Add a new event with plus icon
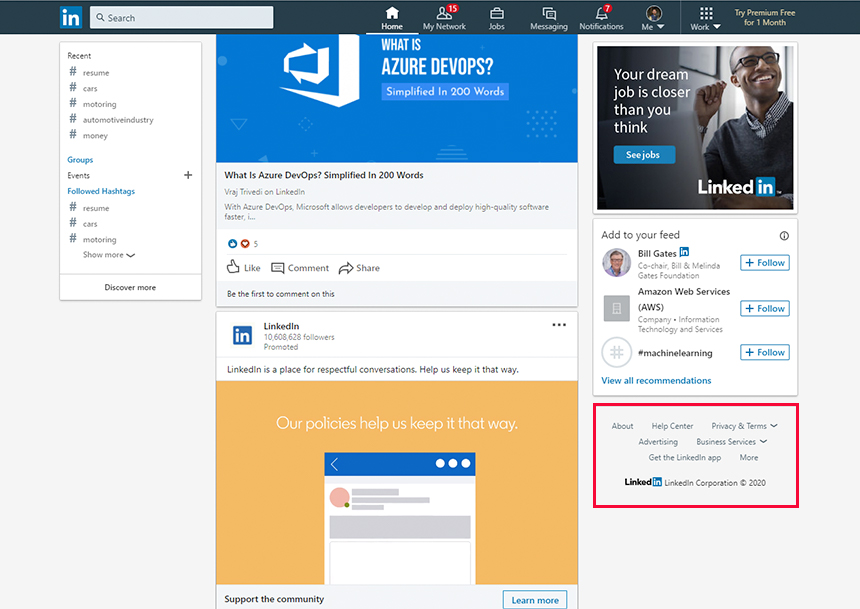Screen dimensions: 860x609 [188, 175]
